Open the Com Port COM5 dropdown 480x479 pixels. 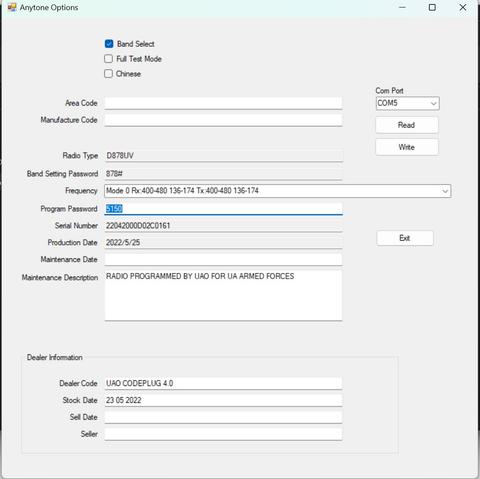point(407,103)
